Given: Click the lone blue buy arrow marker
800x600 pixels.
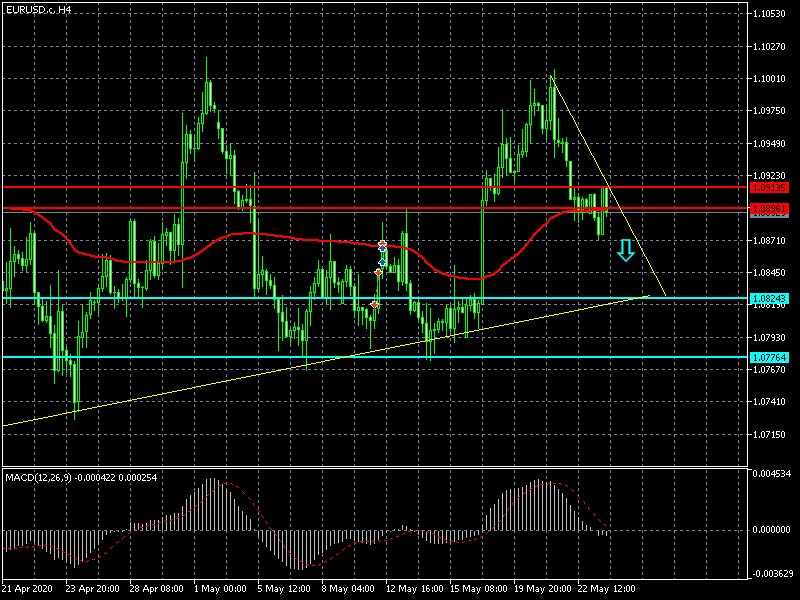Looking at the screenshot, I should tap(382, 262).
